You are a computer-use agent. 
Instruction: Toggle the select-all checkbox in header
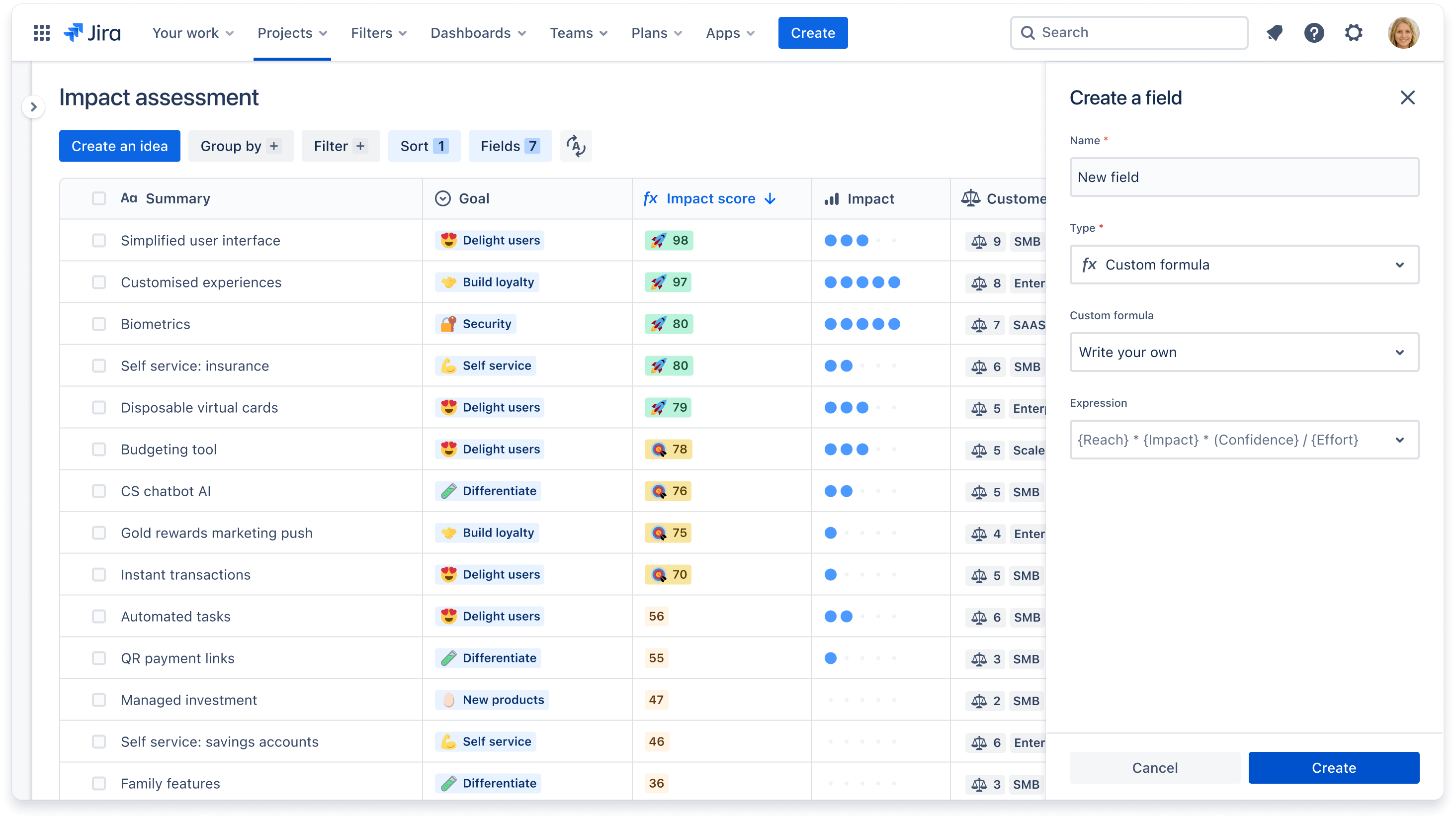click(x=99, y=197)
